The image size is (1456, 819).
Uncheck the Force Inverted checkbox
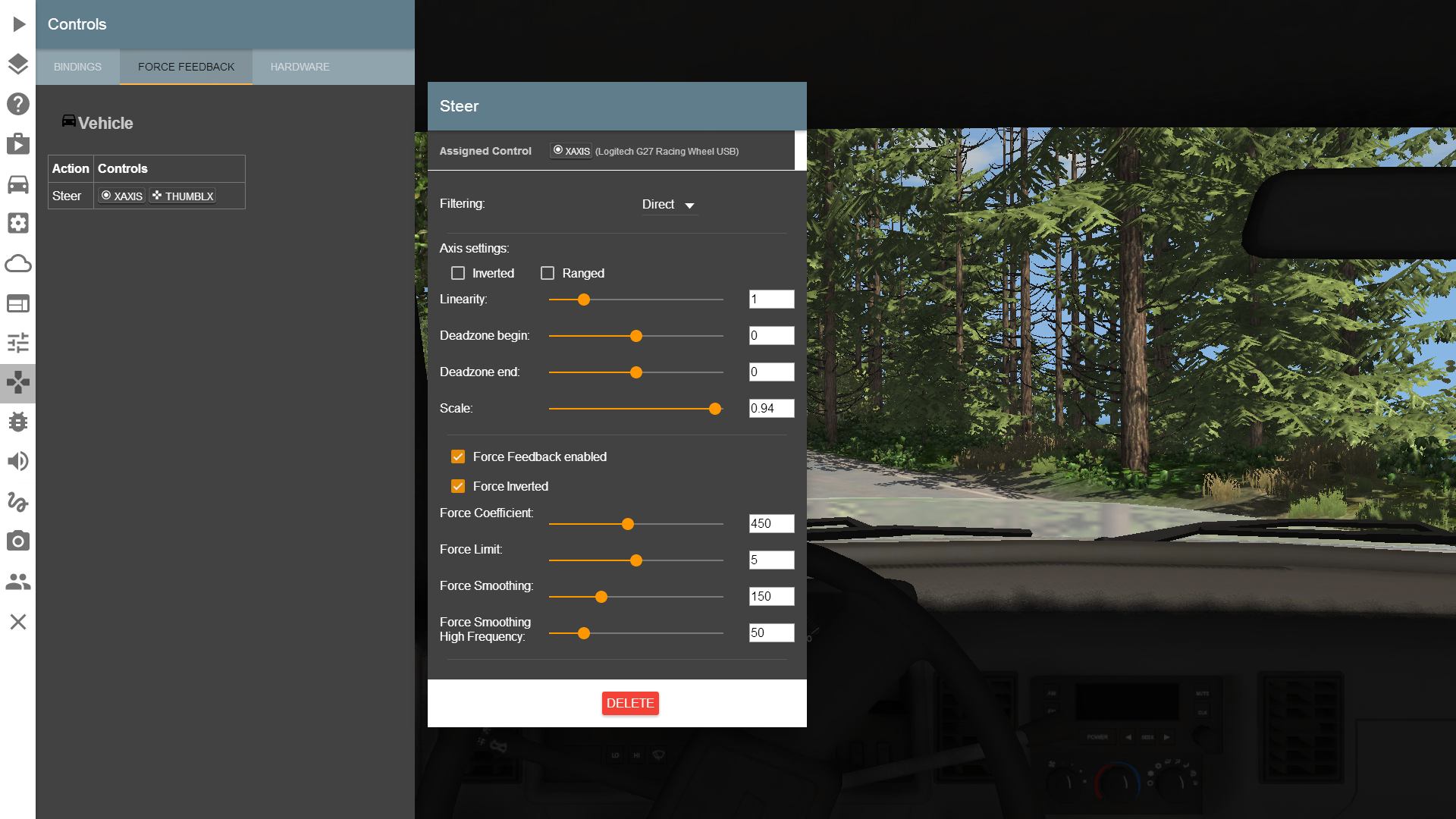tap(458, 486)
